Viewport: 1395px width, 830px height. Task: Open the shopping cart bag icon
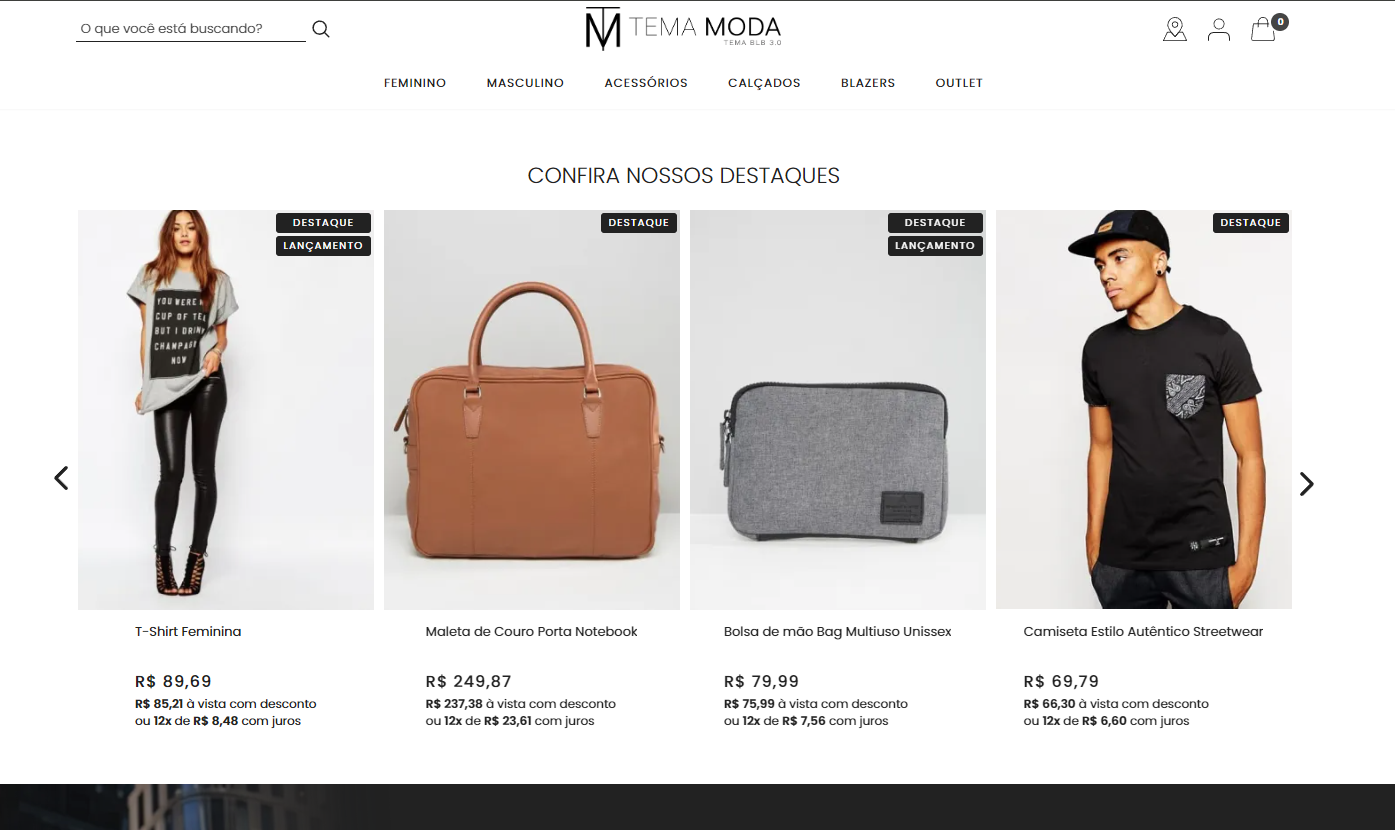tap(1263, 30)
